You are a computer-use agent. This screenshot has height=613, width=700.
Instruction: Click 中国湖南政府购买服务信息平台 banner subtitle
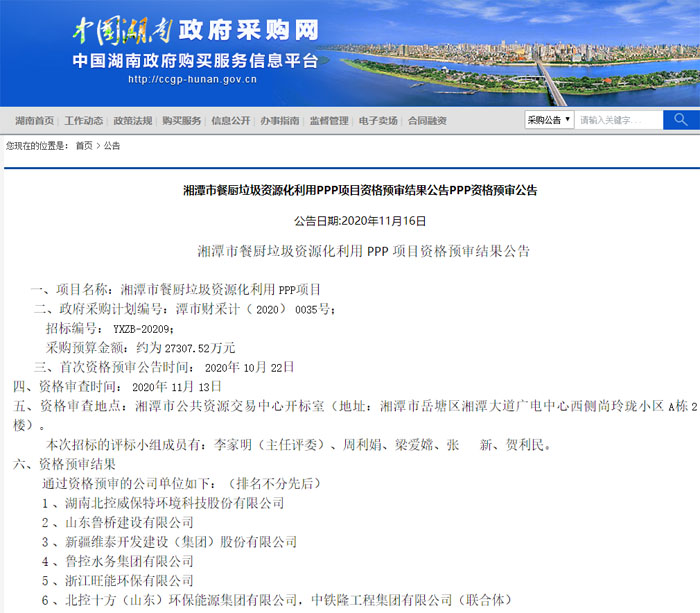(x=196, y=61)
